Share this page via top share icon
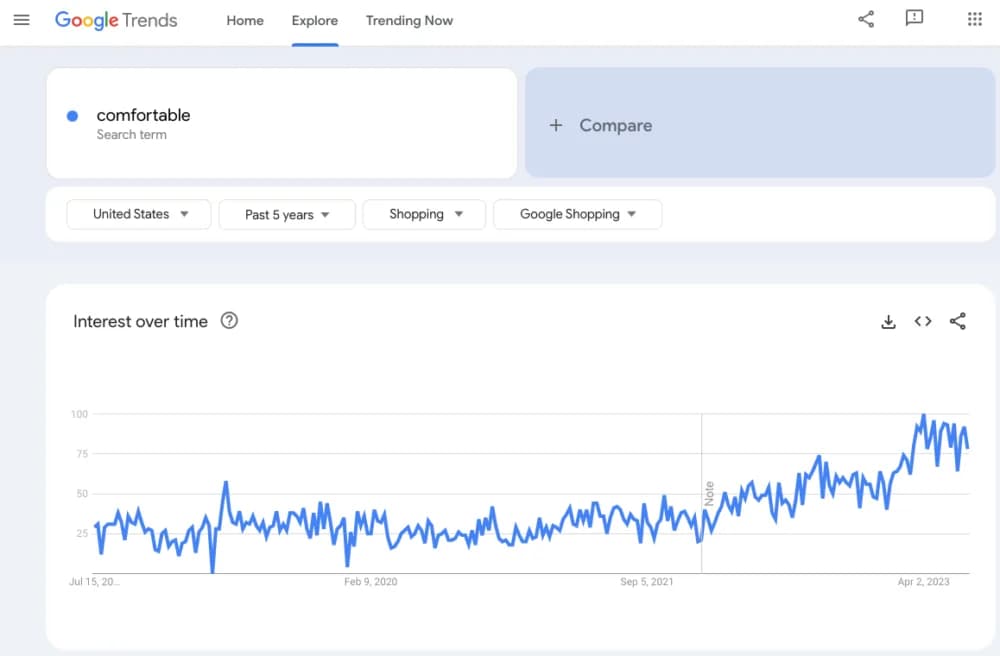 [x=866, y=19]
